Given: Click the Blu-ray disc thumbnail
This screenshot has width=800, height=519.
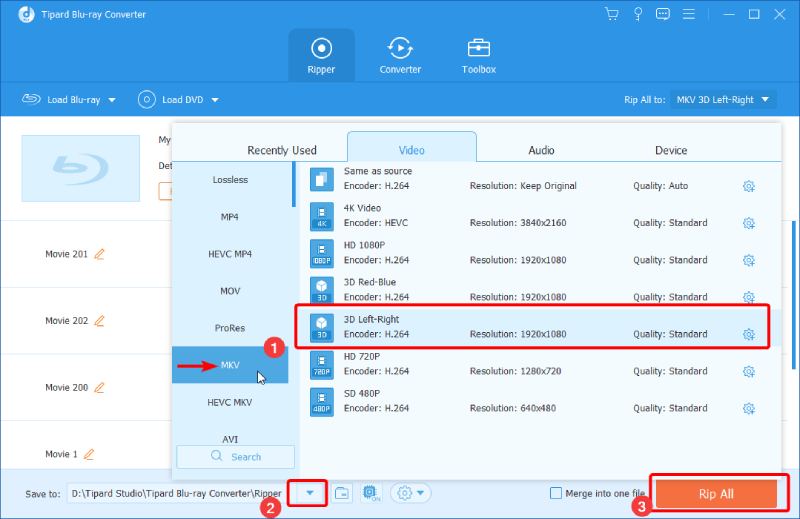Looking at the screenshot, I should pyautogui.click(x=81, y=168).
